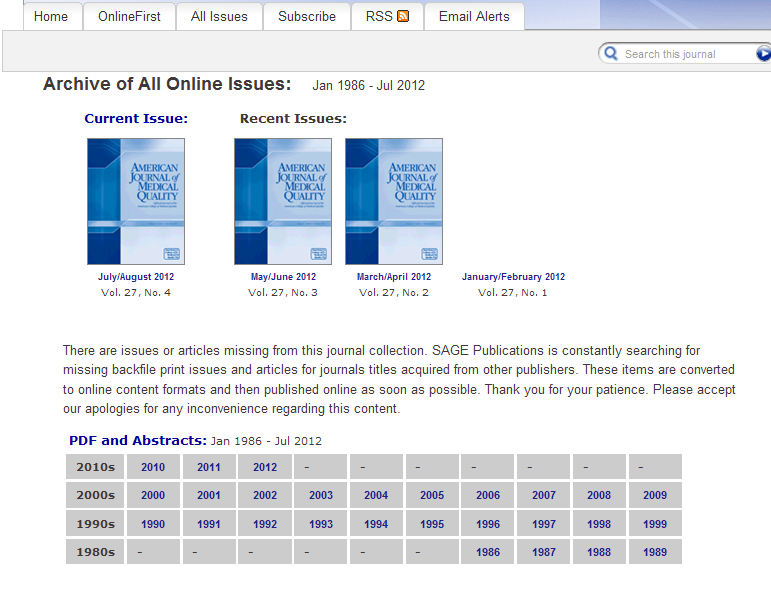Select year 2012 in the archive
Image resolution: width=771 pixels, height=596 pixels.
(265, 467)
